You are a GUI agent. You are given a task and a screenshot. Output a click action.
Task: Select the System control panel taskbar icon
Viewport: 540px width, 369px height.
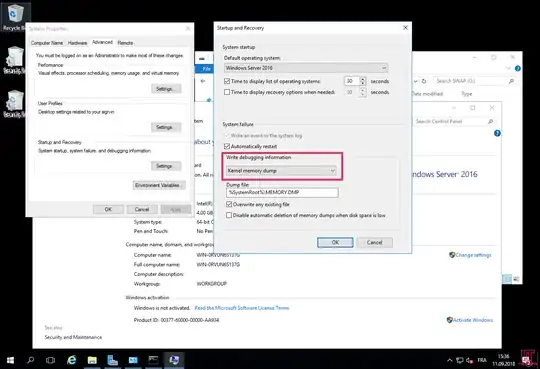(174, 360)
